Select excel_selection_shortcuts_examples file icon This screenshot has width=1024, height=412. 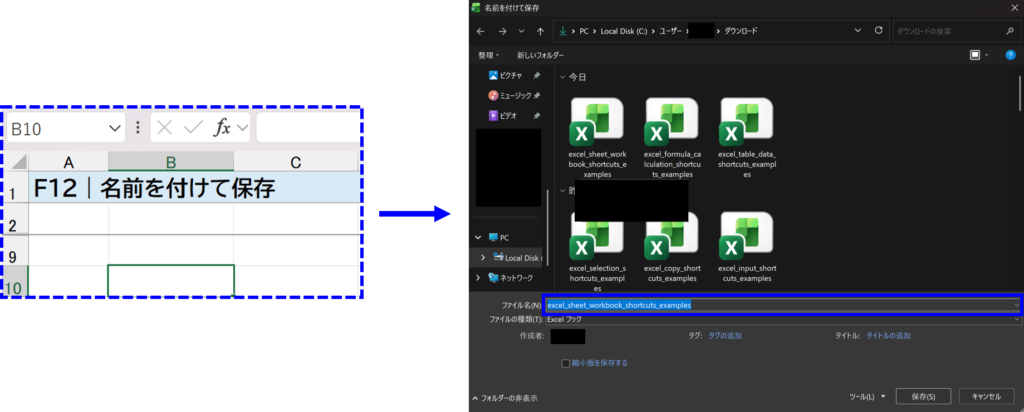[x=596, y=236]
